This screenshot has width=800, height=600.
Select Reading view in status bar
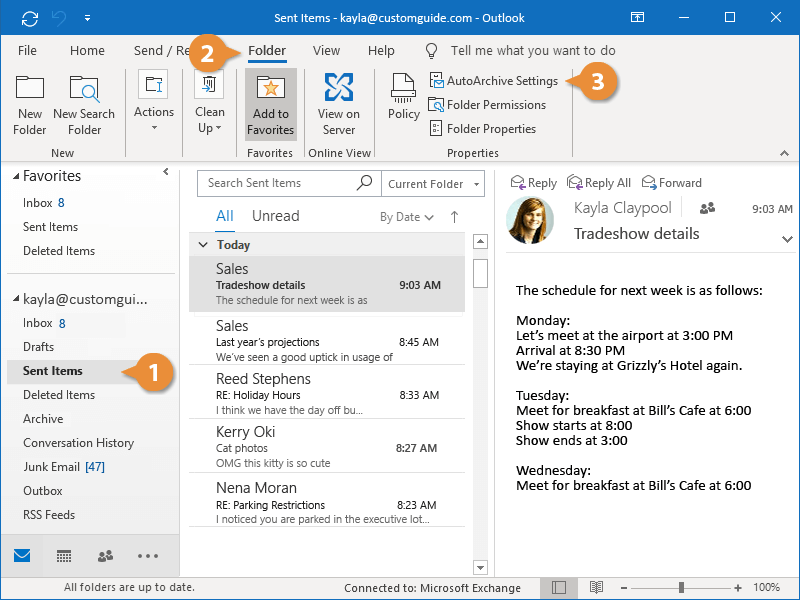(596, 587)
